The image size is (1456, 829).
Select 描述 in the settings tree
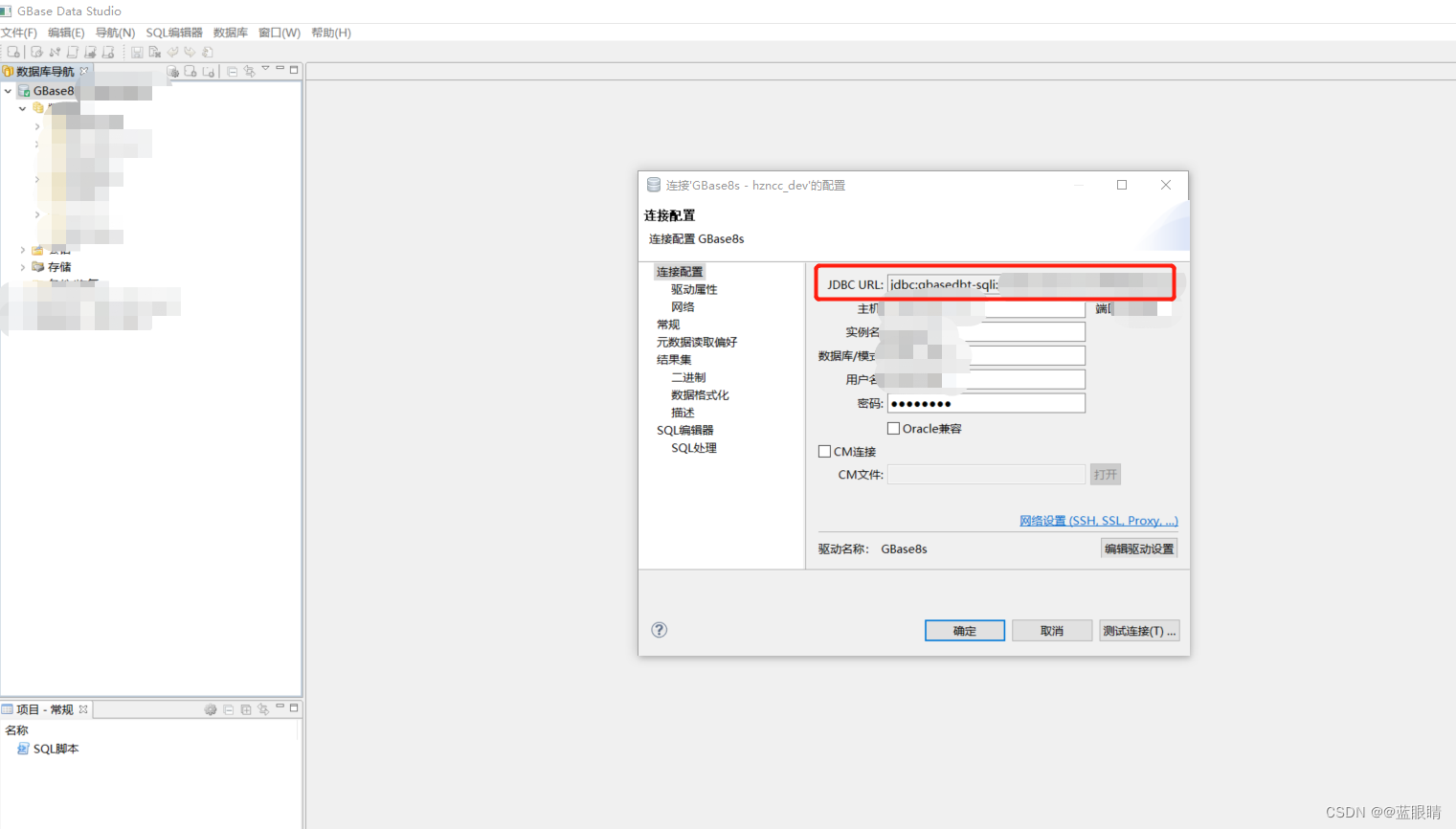tap(683, 413)
